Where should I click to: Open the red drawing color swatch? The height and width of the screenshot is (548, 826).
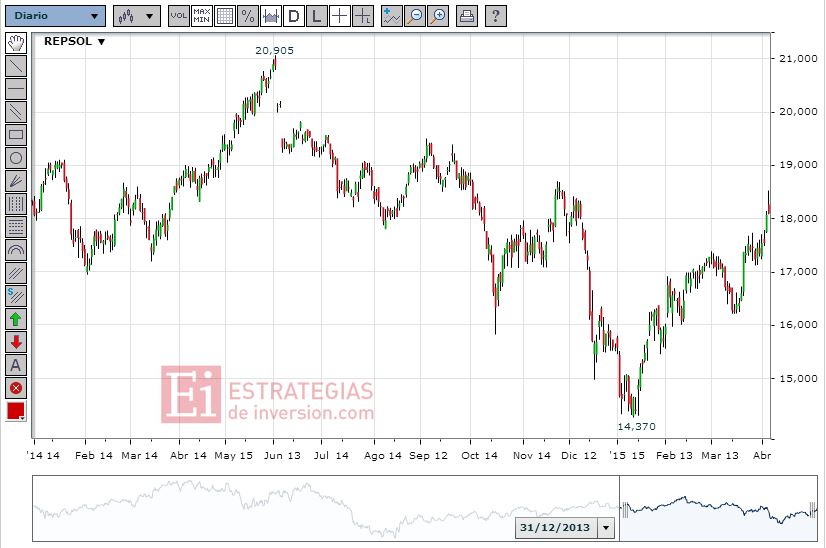16,412
